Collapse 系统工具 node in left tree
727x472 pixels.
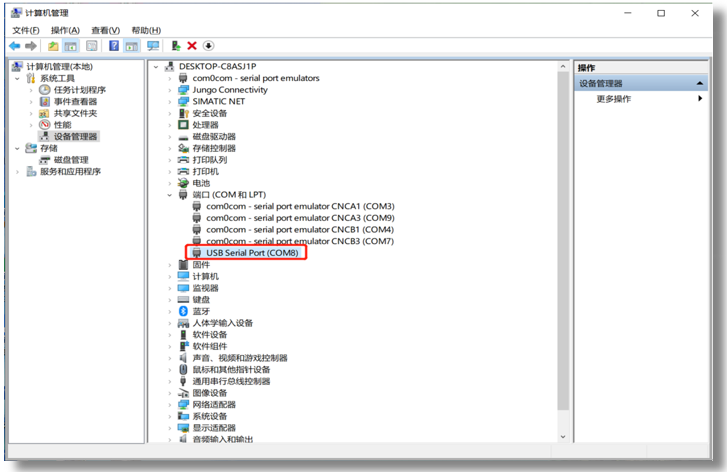17,78
